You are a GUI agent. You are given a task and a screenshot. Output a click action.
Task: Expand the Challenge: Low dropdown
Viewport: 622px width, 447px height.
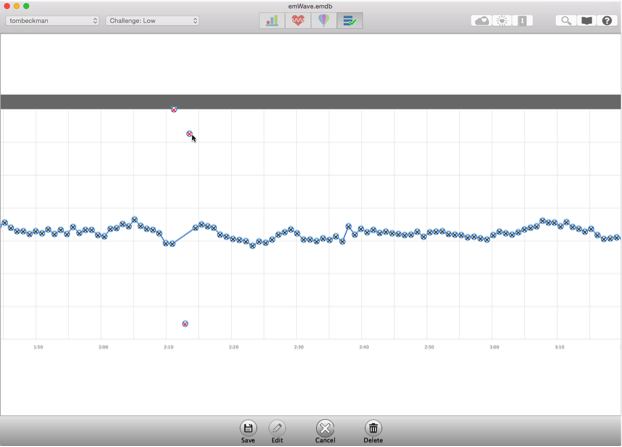click(152, 20)
